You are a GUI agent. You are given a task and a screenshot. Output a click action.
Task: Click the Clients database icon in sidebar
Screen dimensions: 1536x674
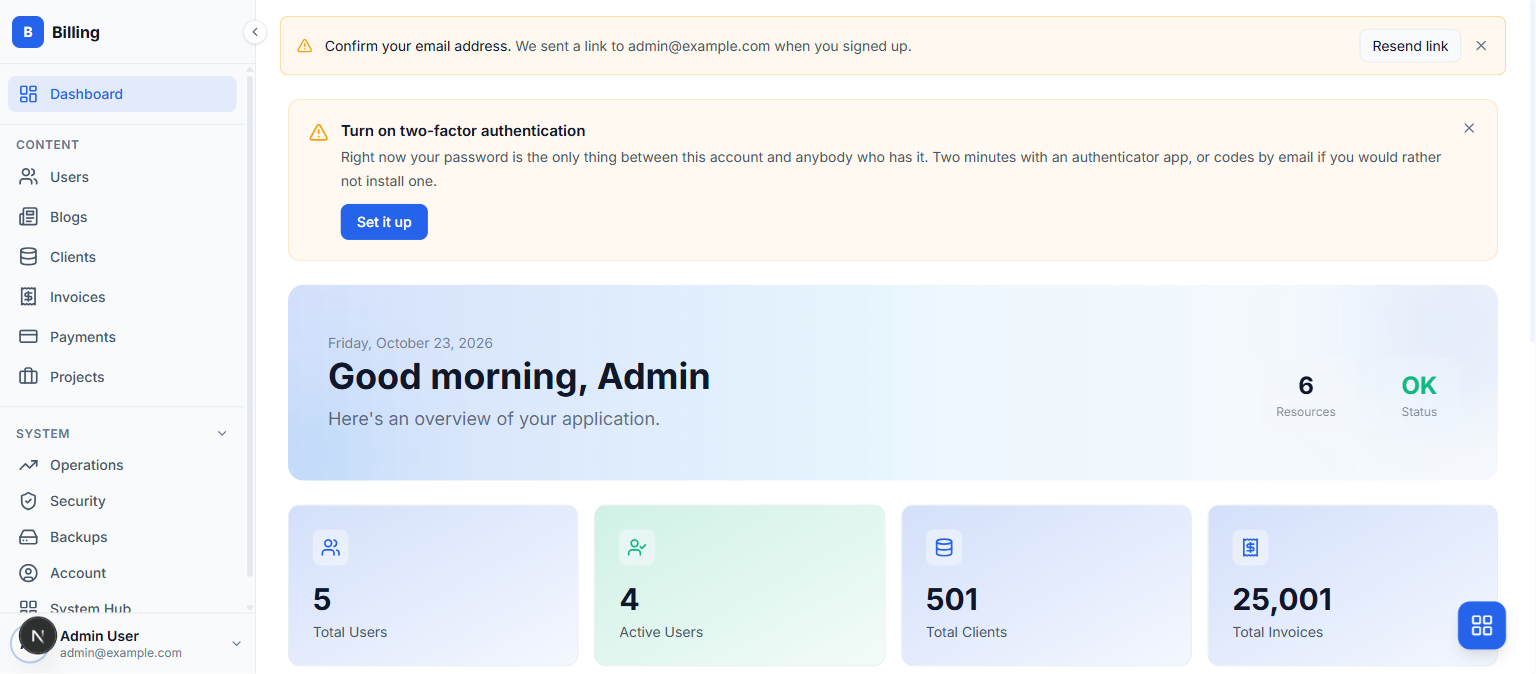click(x=28, y=257)
